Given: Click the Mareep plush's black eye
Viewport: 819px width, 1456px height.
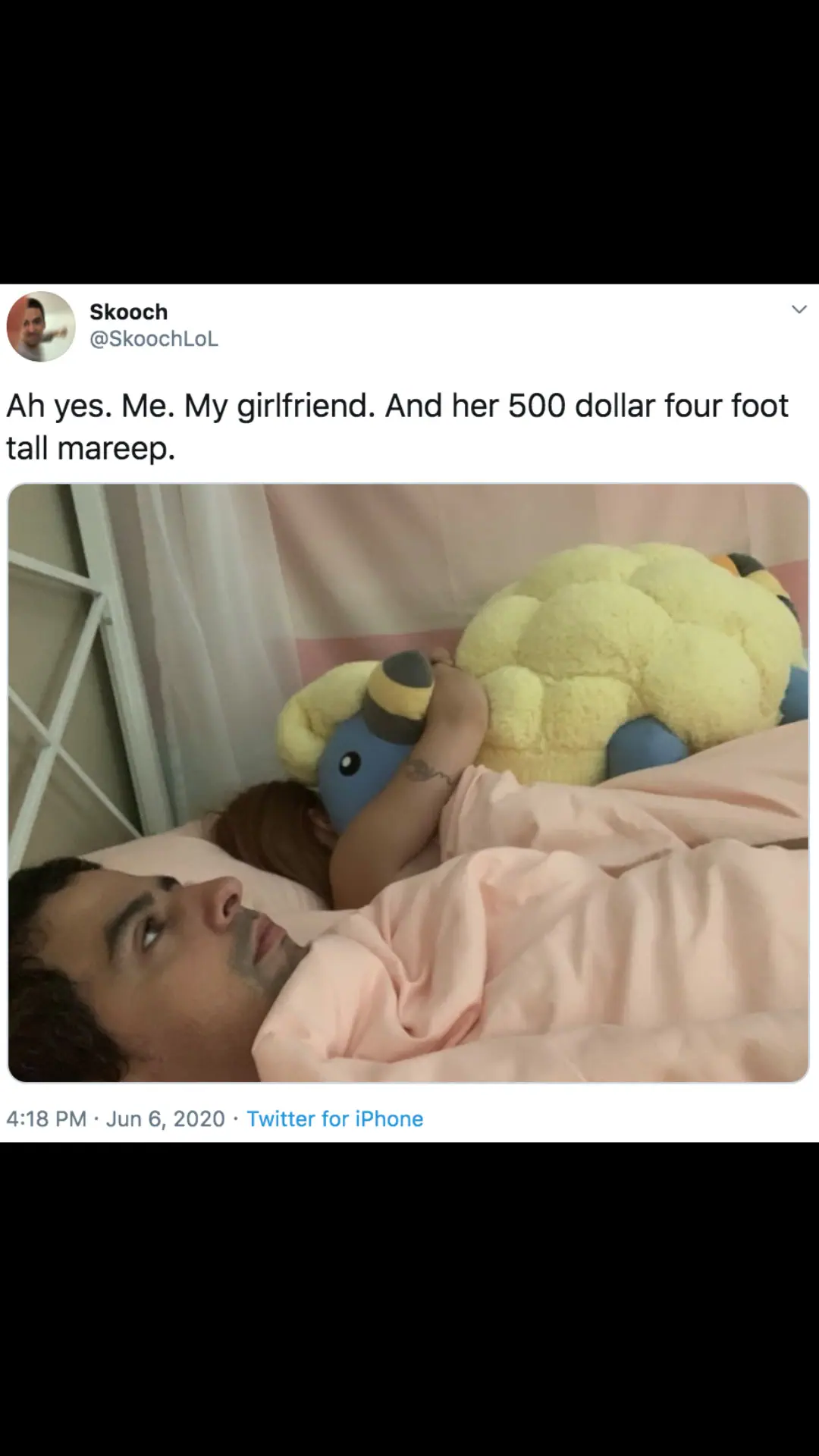Looking at the screenshot, I should (x=350, y=764).
